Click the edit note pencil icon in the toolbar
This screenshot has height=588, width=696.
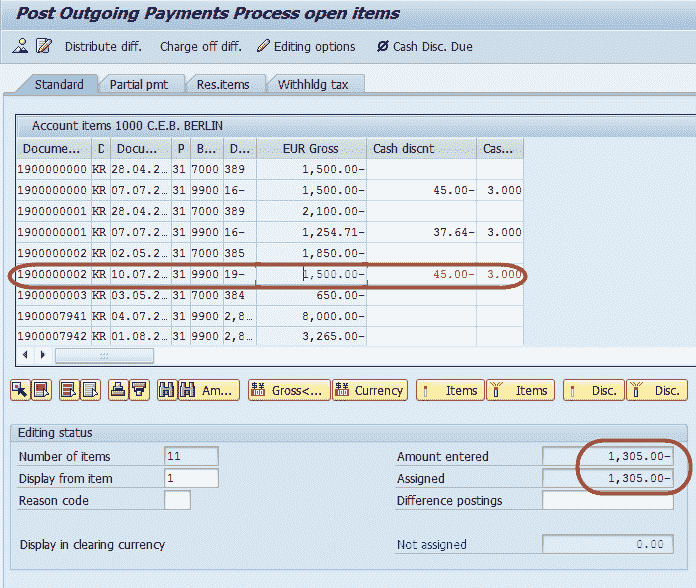coord(44,46)
